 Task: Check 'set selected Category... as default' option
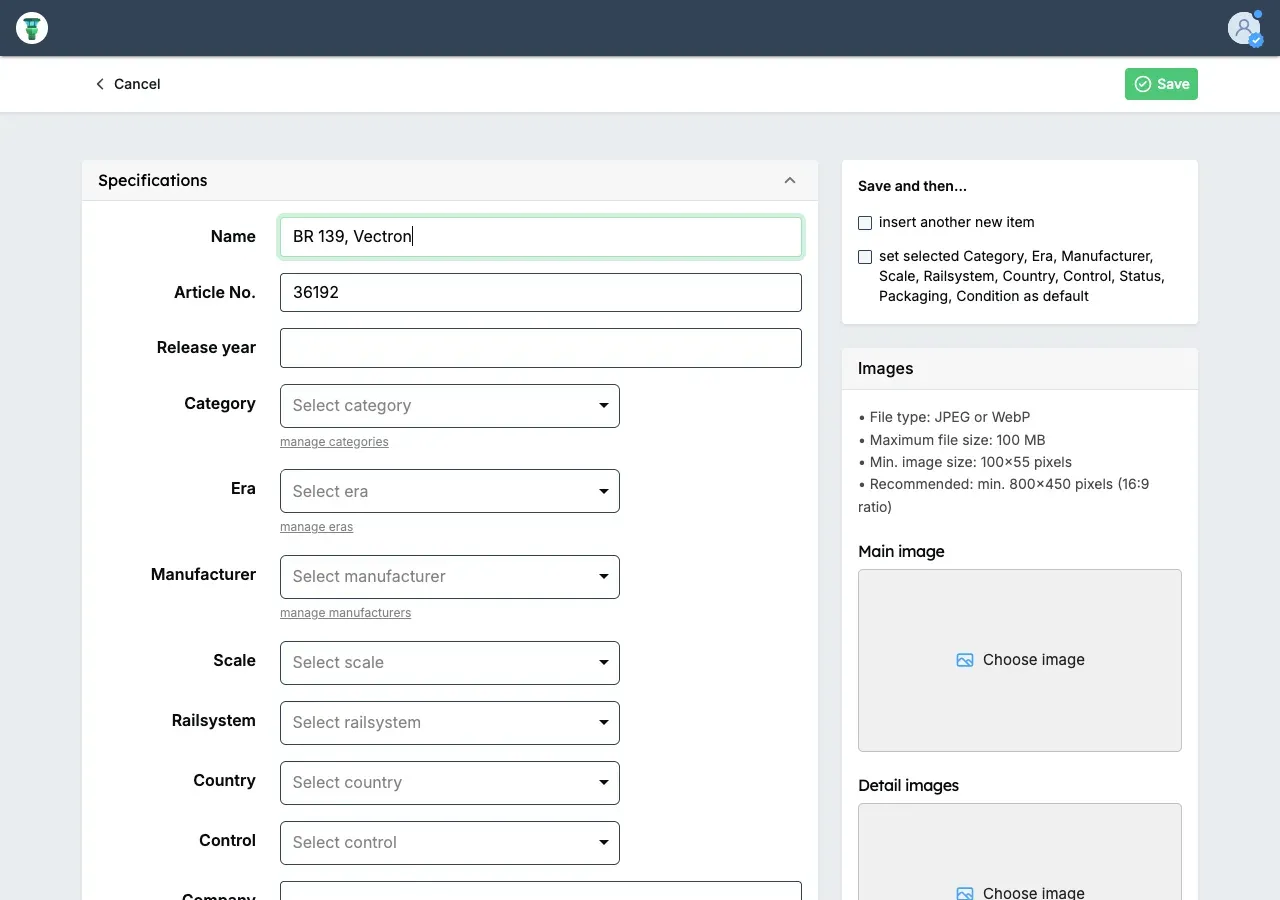[x=865, y=257]
